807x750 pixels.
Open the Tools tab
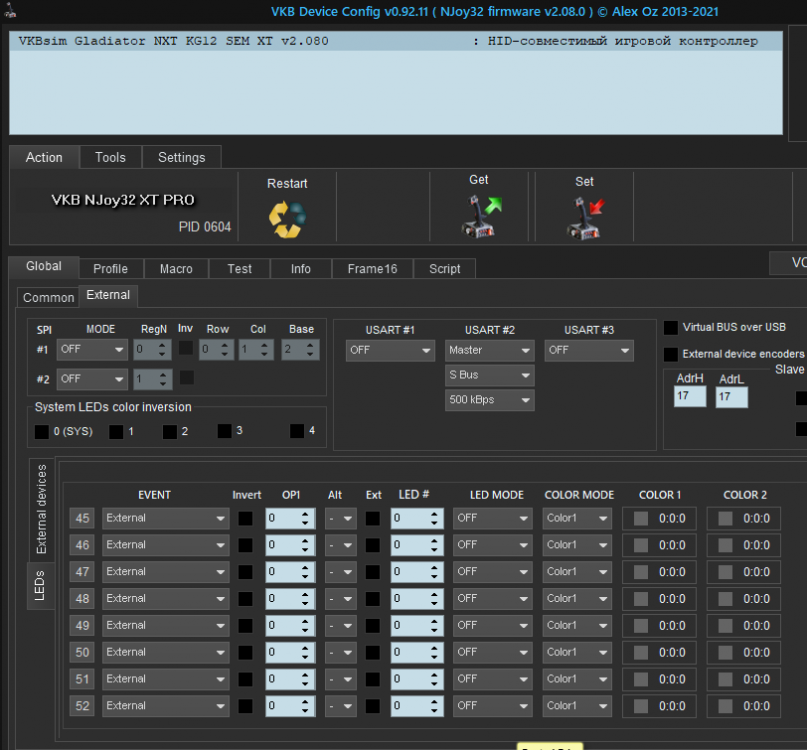[x=110, y=157]
